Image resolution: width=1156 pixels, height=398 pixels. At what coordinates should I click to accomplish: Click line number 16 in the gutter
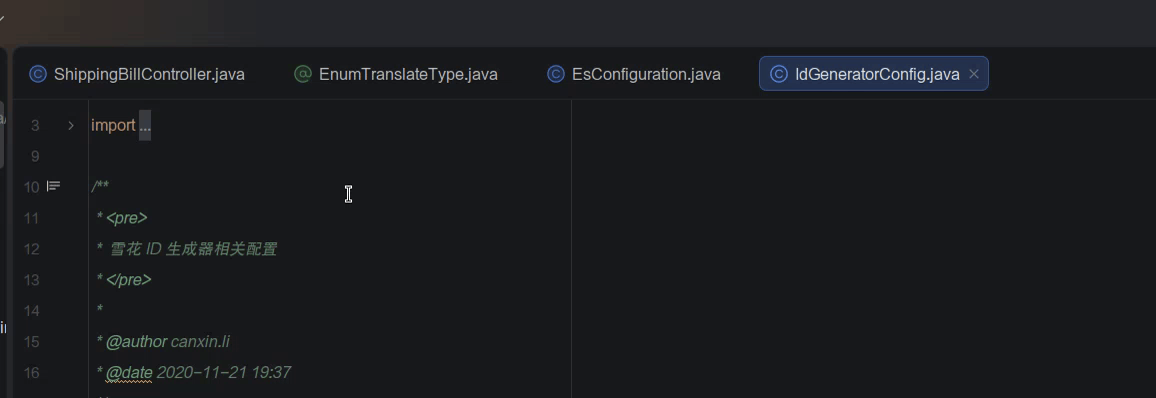tap(31, 373)
